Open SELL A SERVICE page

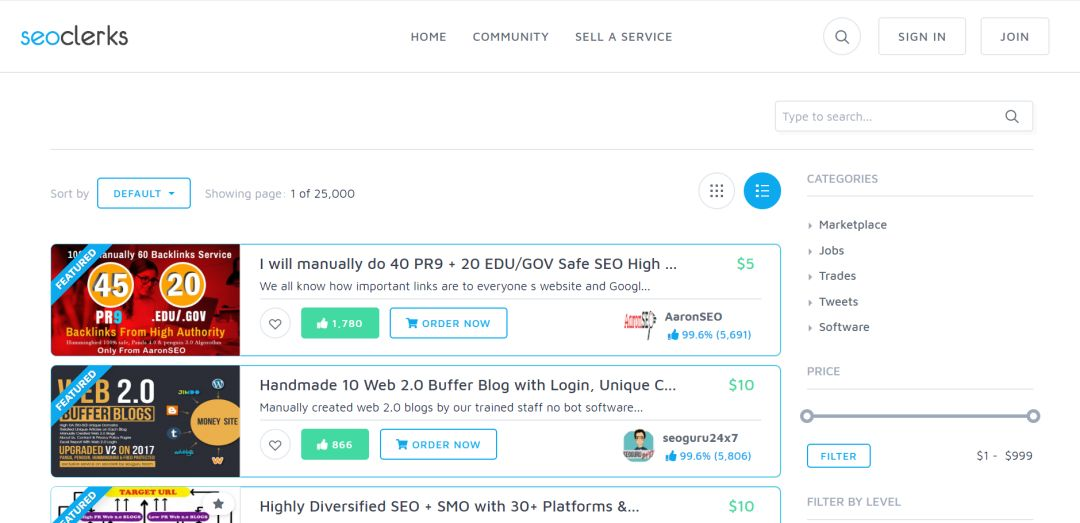(623, 37)
